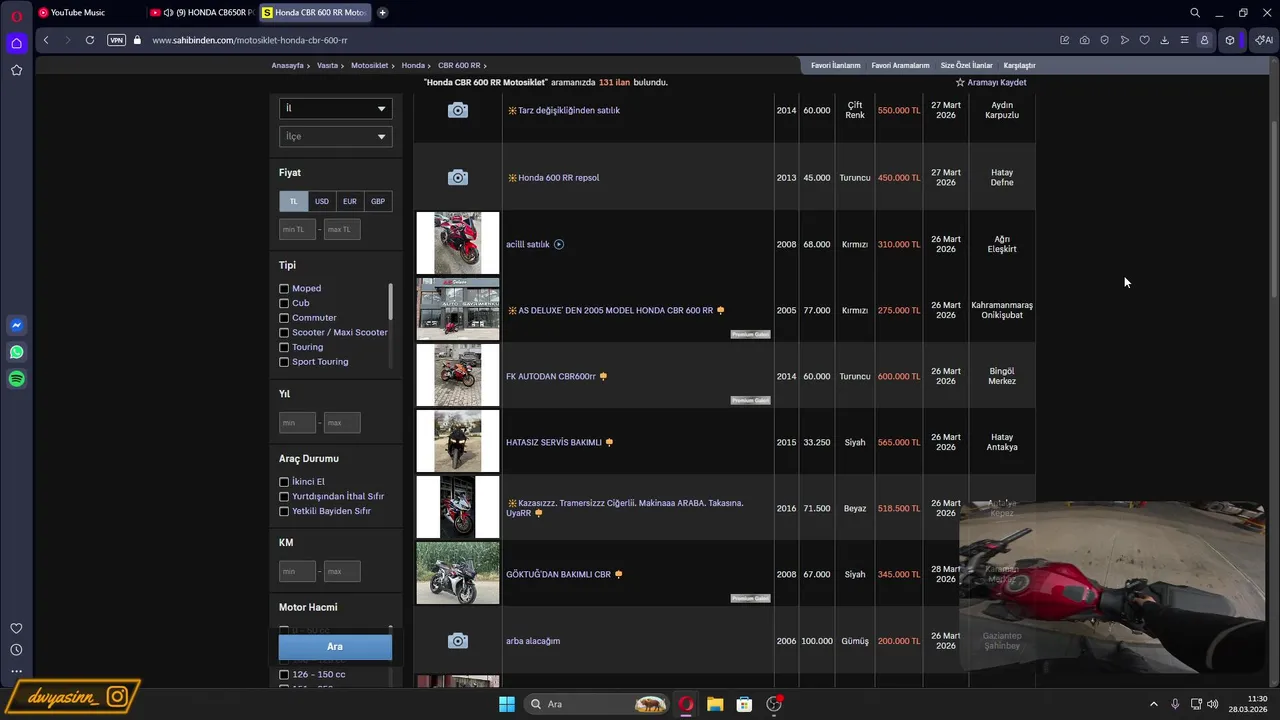Open easy setup sliders icon
The height and width of the screenshot is (720, 1280).
point(1184,40)
